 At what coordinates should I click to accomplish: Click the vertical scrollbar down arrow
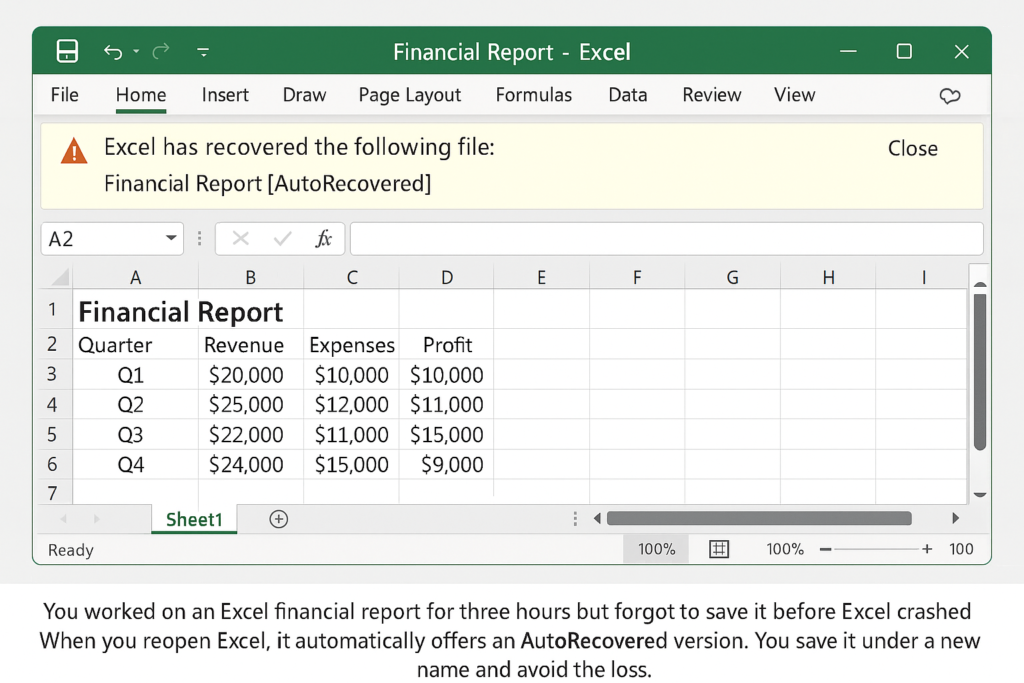pyautogui.click(x=980, y=494)
